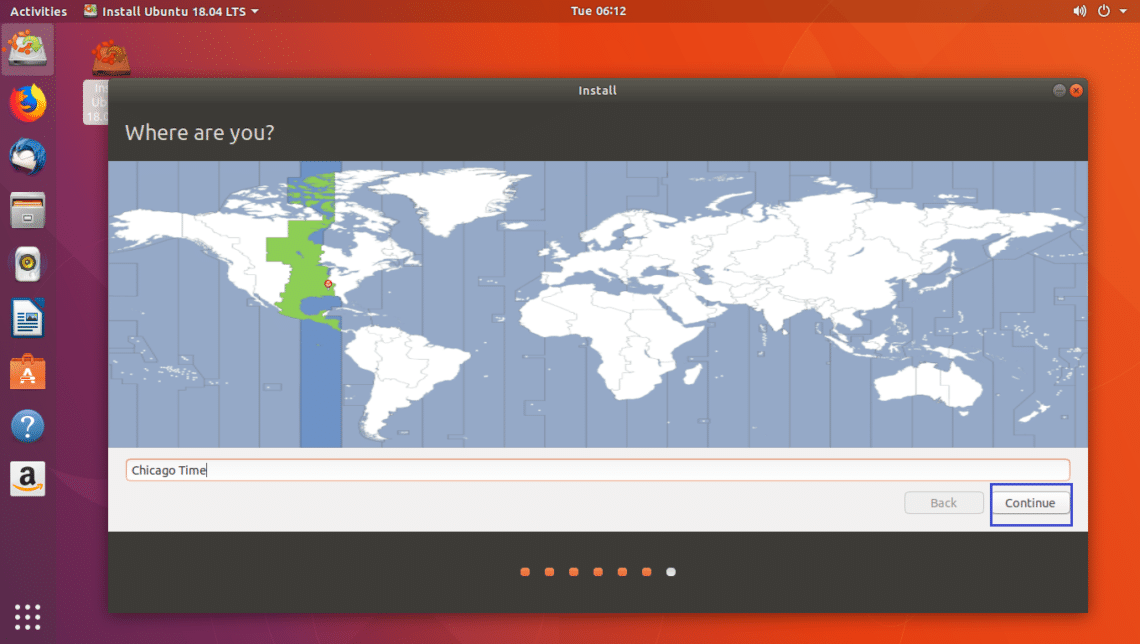Open Ubuntu Software store icon
The image size is (1140, 644).
28,371
